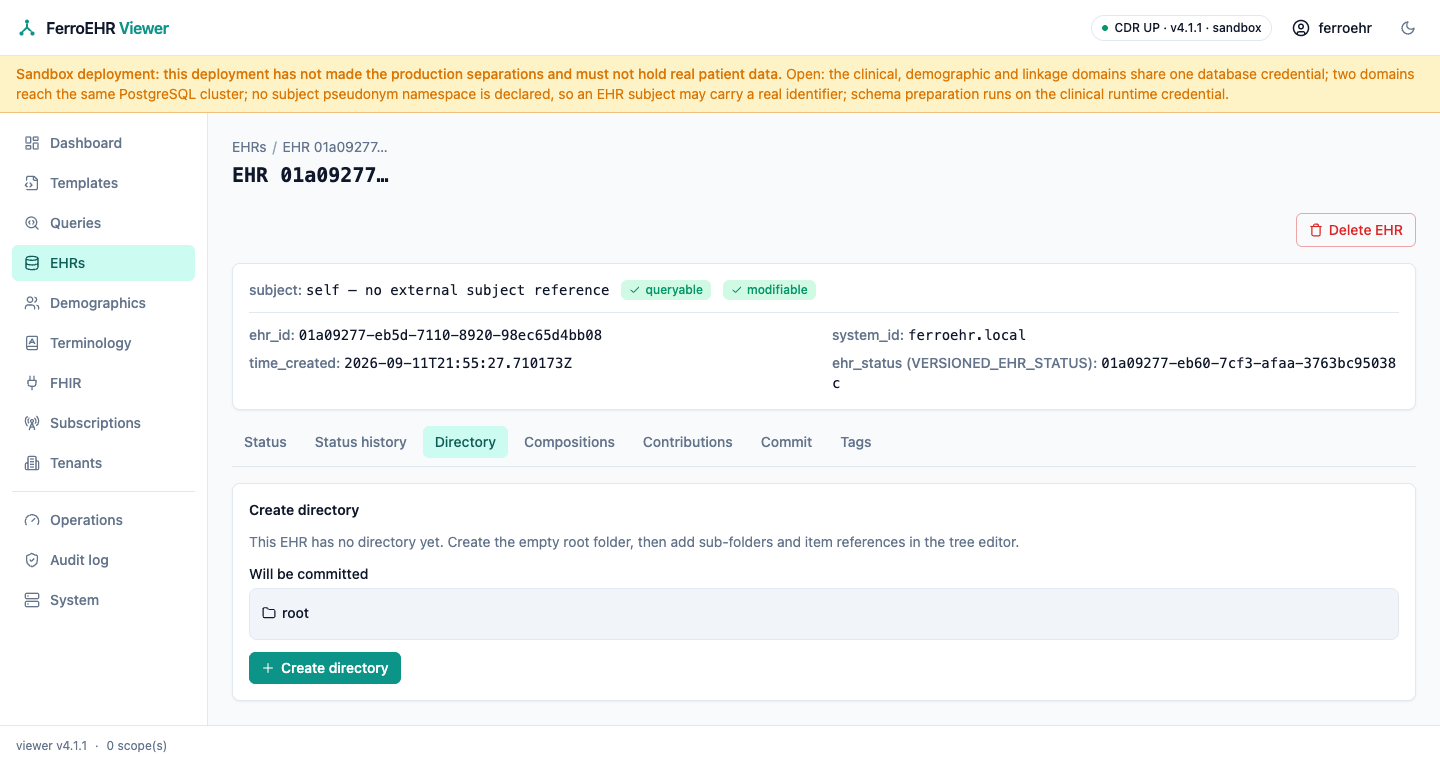Click the queryable status badge
1440x757 pixels.
666,290
